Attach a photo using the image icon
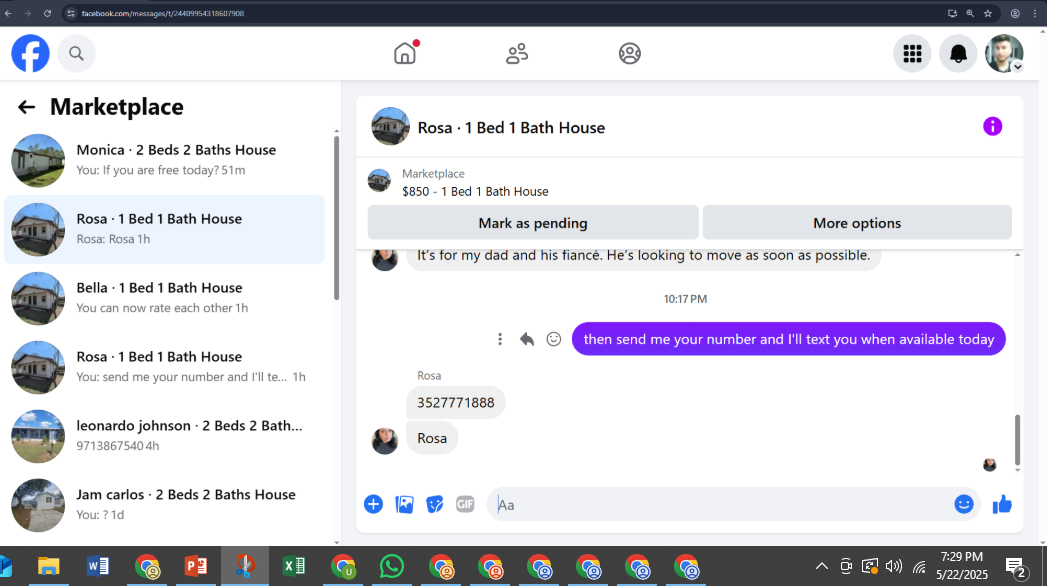The width and height of the screenshot is (1047, 586). click(x=405, y=505)
